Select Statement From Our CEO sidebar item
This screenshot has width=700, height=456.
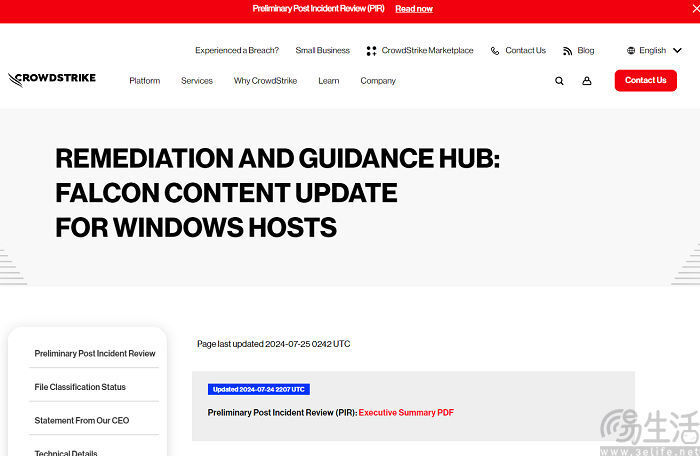(x=82, y=420)
